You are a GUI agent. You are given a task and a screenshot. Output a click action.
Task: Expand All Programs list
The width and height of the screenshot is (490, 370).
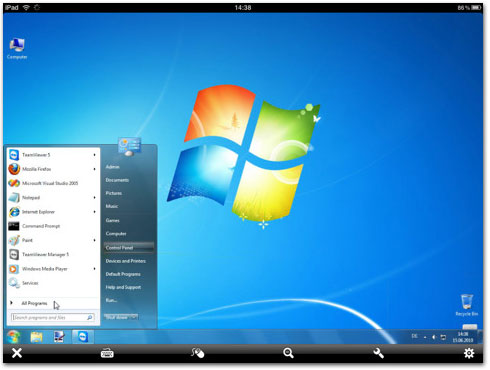(34, 303)
